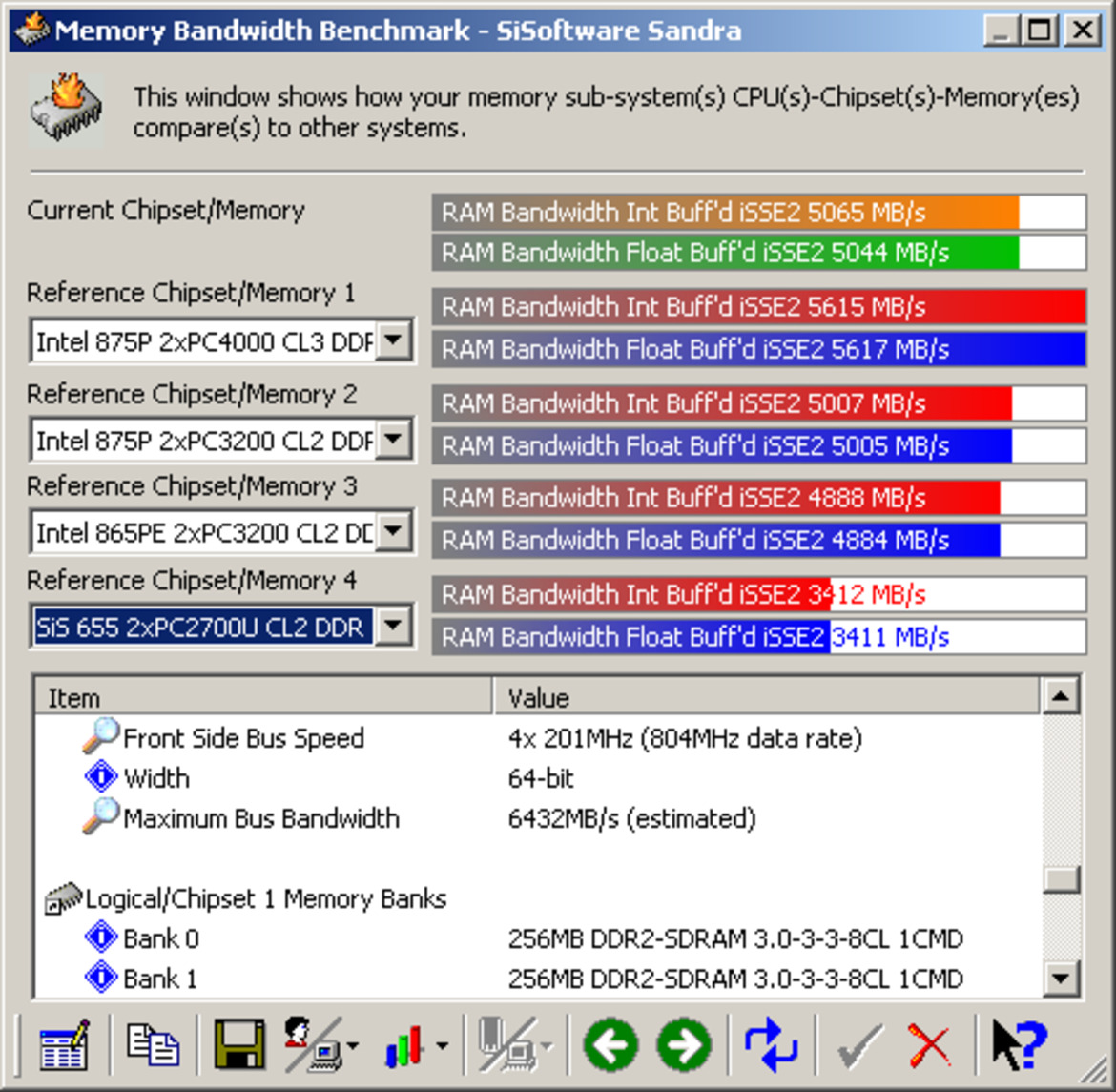Click the orange Int Buff'd iSSE2 5065 MB/s bar
Screen dimensions: 1116x1092
pos(758,212)
